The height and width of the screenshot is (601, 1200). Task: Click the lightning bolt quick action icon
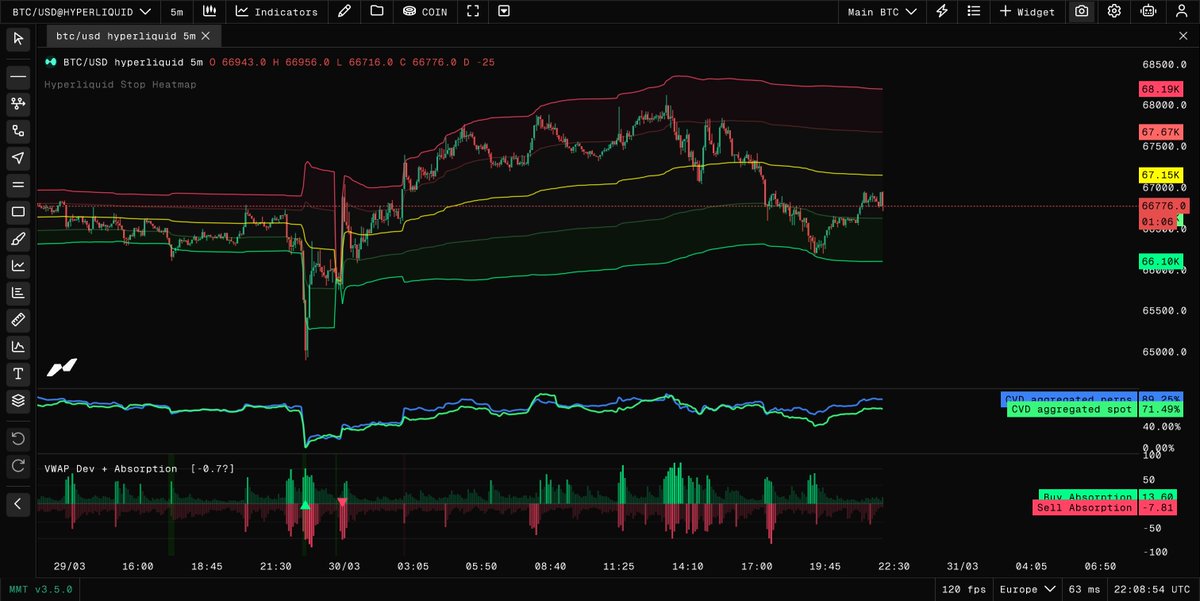(x=942, y=11)
